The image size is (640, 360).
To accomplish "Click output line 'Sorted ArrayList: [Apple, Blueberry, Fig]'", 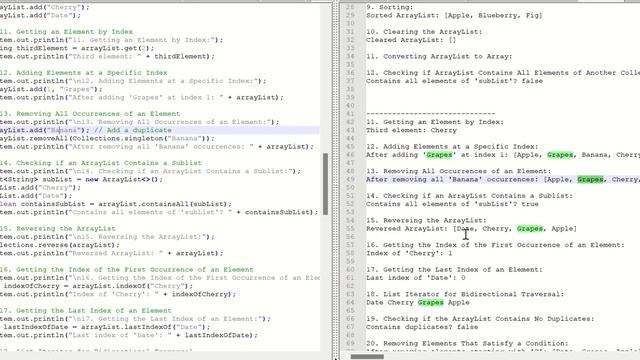I will (454, 16).
